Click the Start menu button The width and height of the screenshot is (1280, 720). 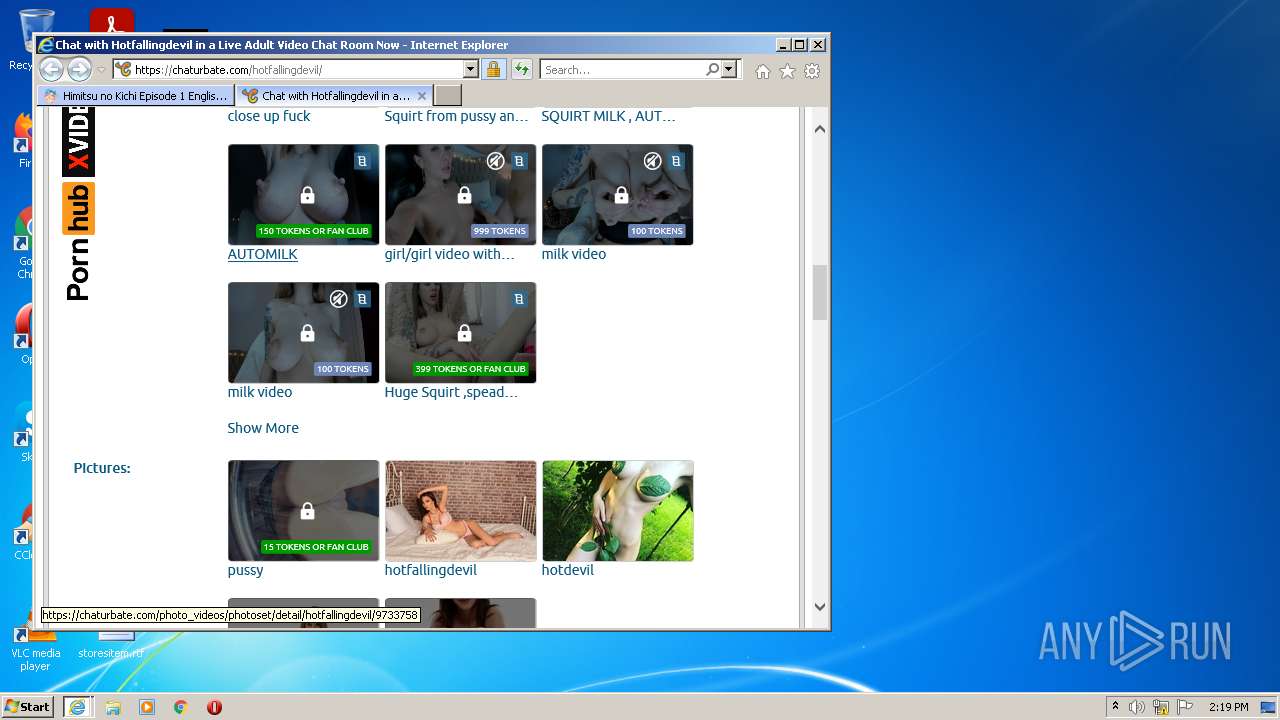pos(28,707)
